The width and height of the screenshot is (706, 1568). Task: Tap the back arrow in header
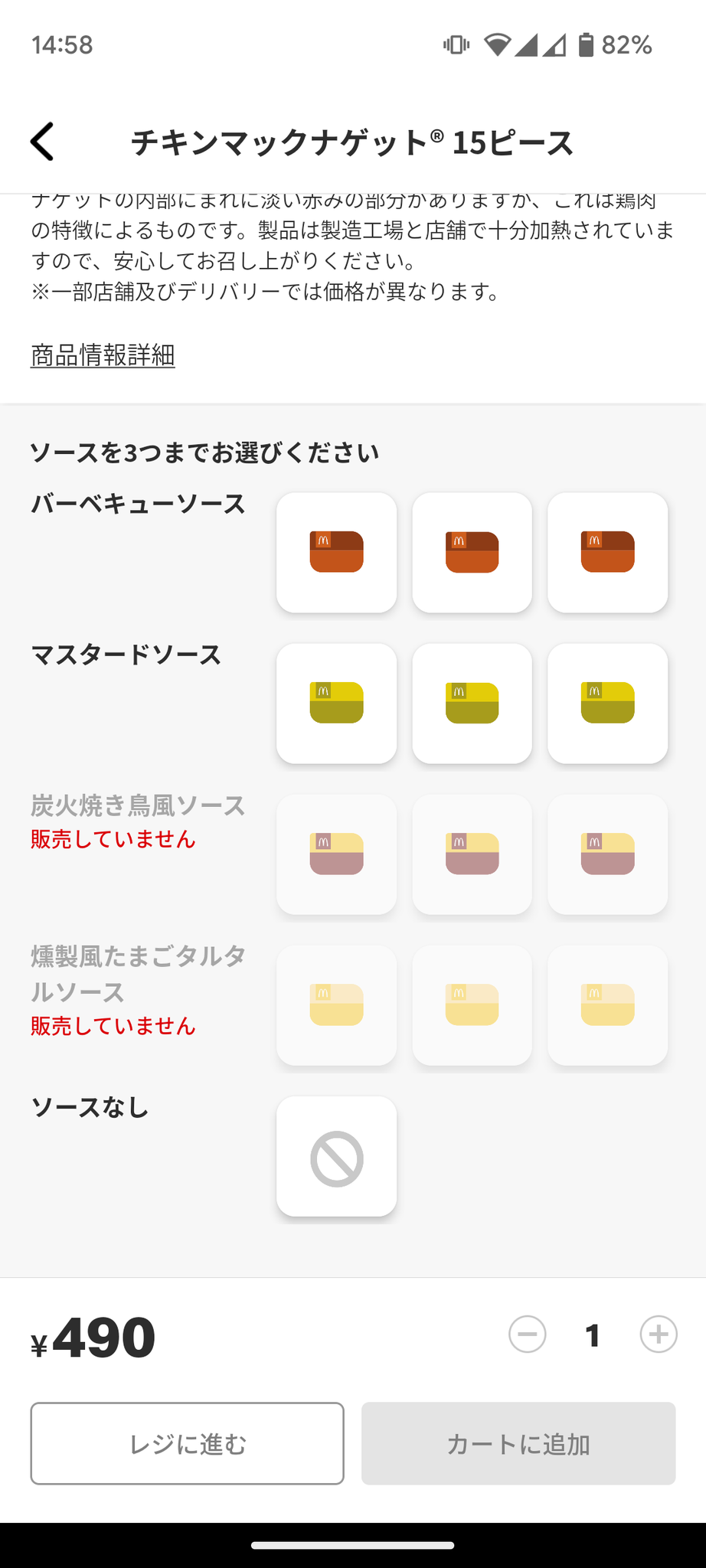click(x=43, y=142)
